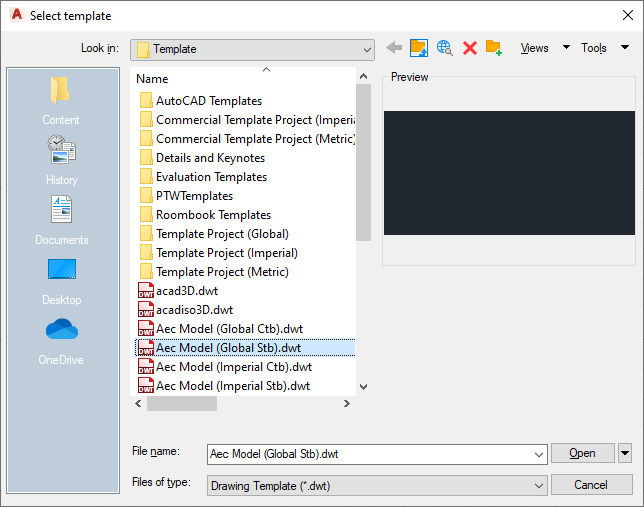
Task: Select the PTWTemplates folder icon
Action: [x=146, y=196]
